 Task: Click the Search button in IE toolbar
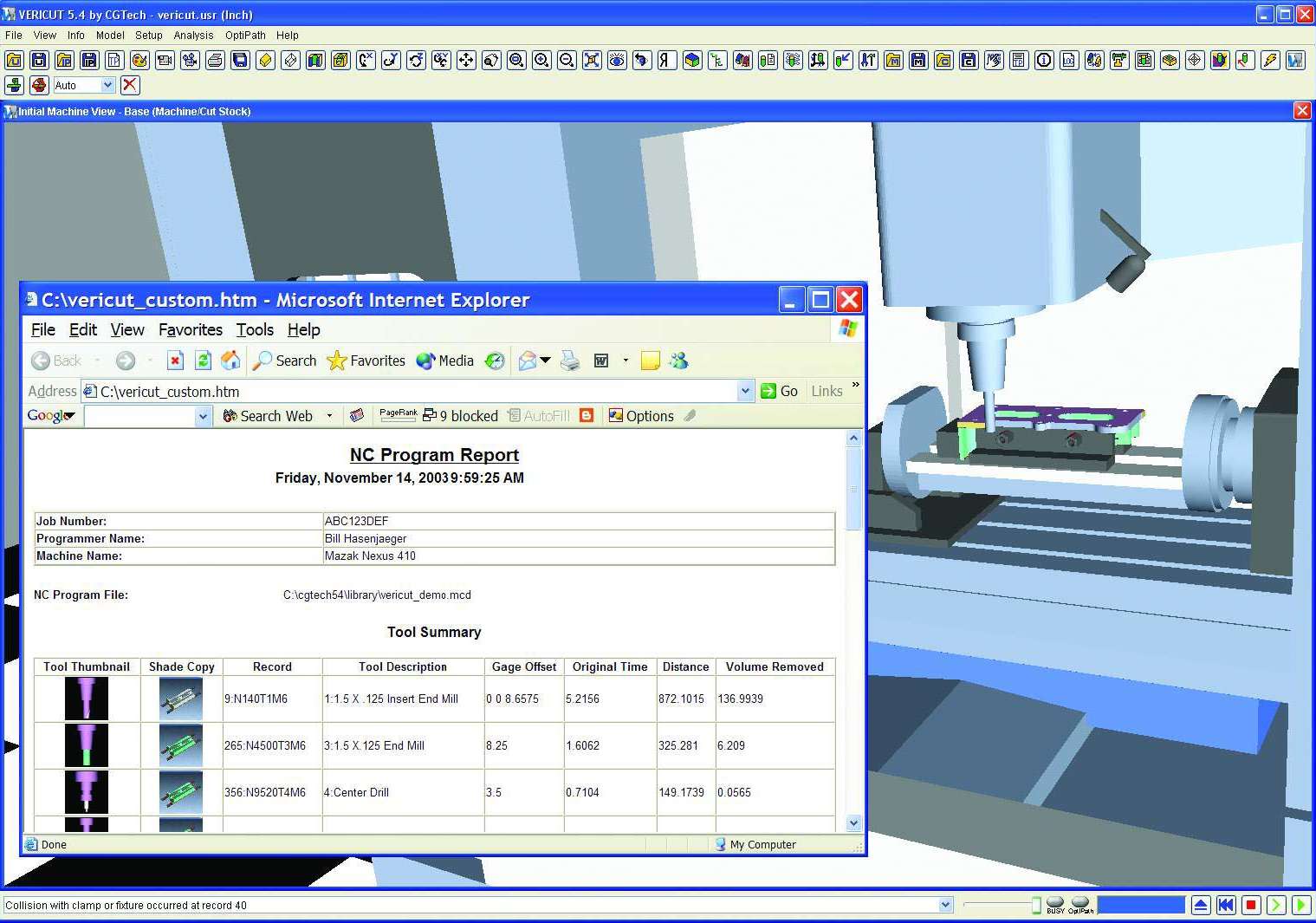[x=285, y=361]
